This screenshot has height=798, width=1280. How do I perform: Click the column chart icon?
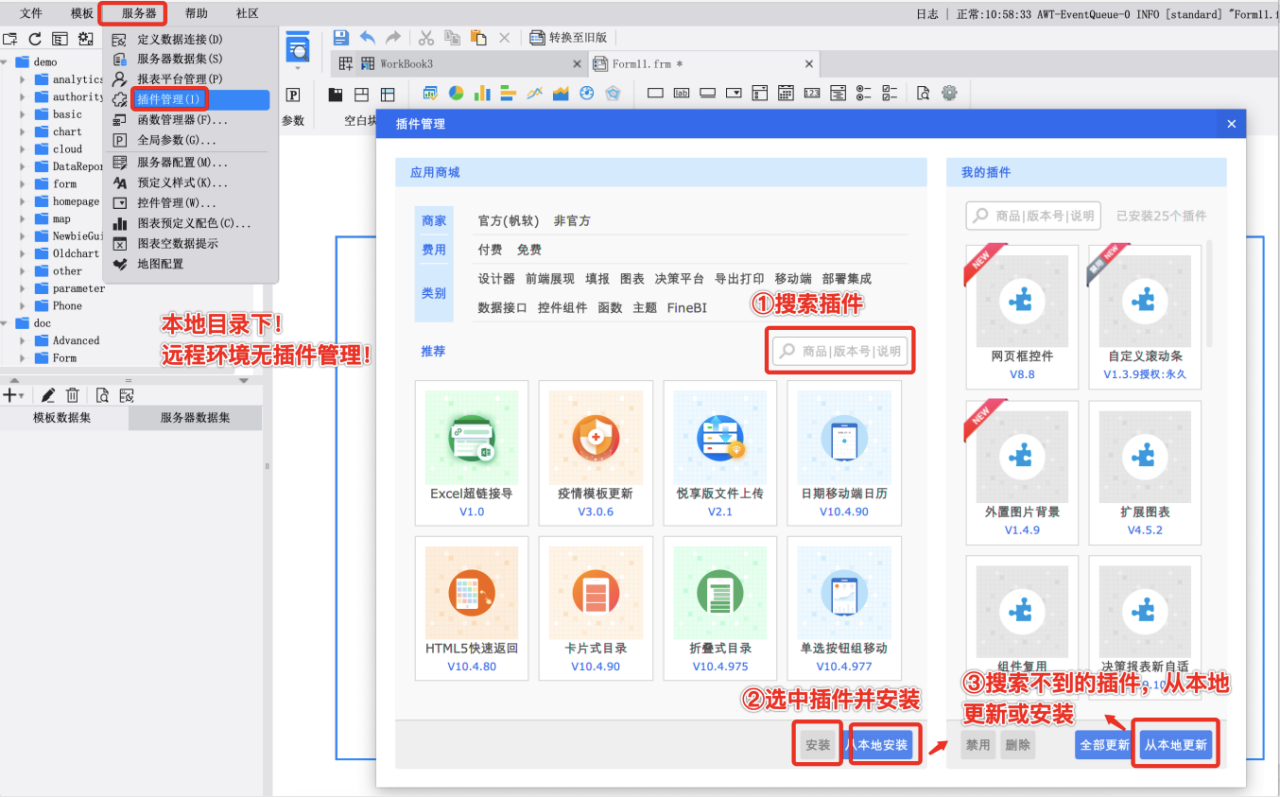(x=482, y=93)
